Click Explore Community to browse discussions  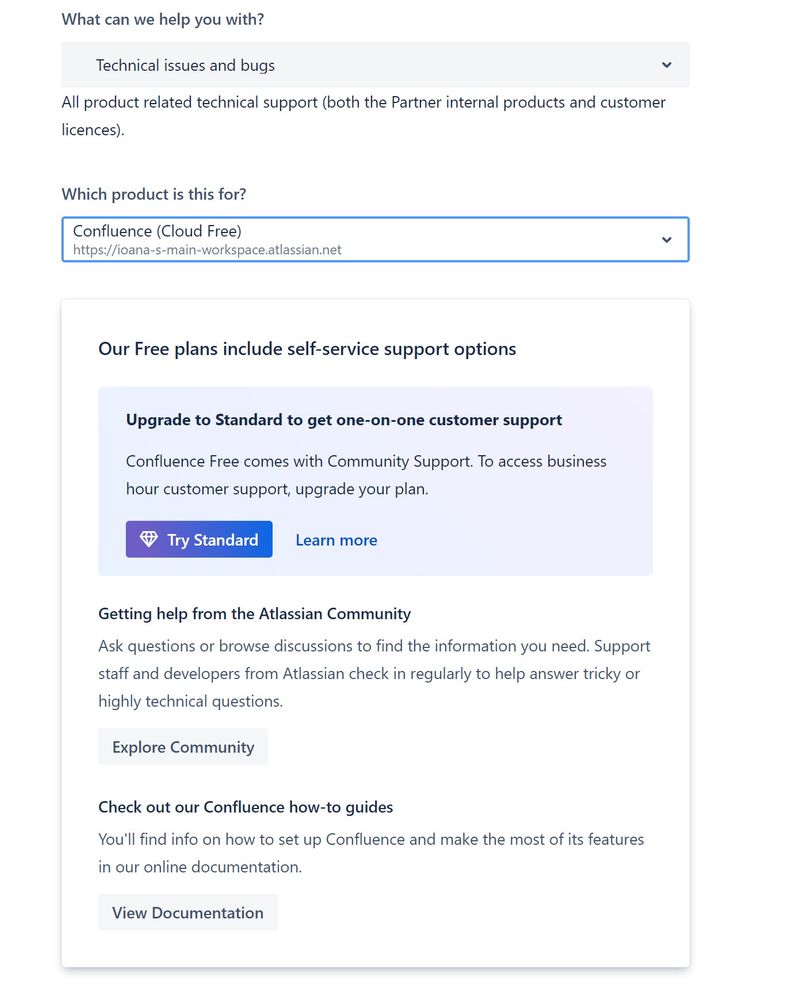point(183,746)
